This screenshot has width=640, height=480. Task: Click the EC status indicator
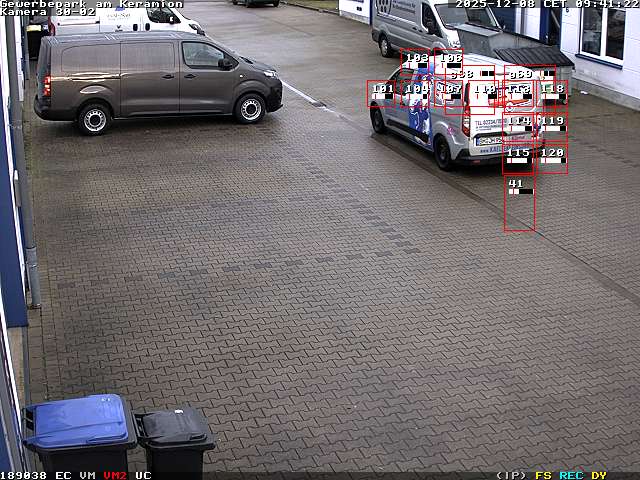63,475
